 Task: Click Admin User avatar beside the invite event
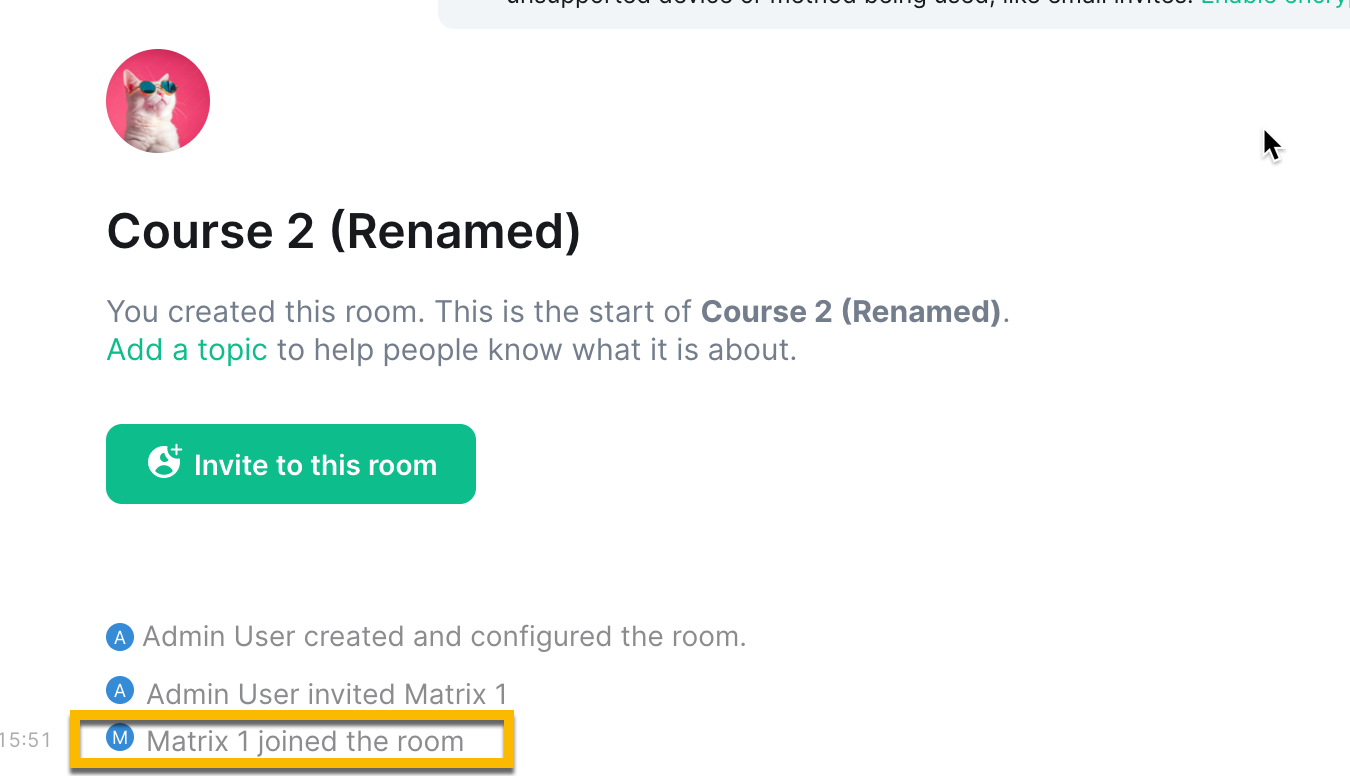[119, 691]
